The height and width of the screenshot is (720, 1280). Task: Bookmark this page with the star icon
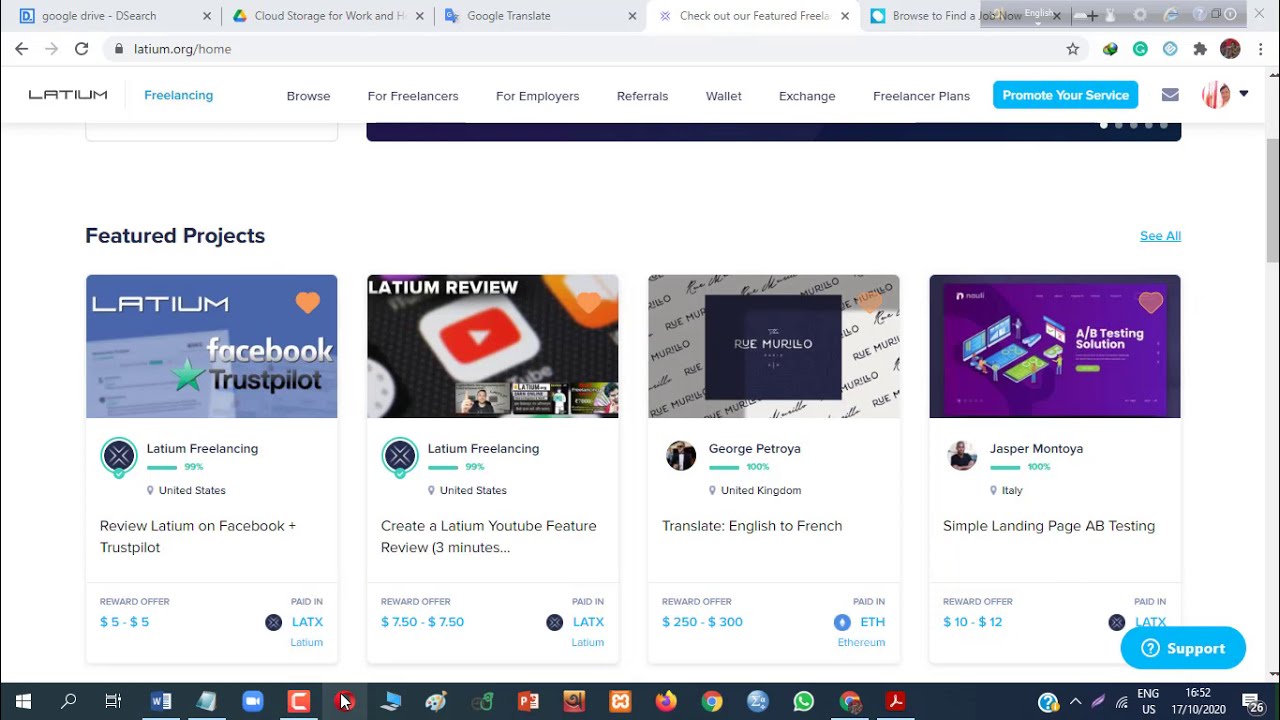(x=1073, y=49)
